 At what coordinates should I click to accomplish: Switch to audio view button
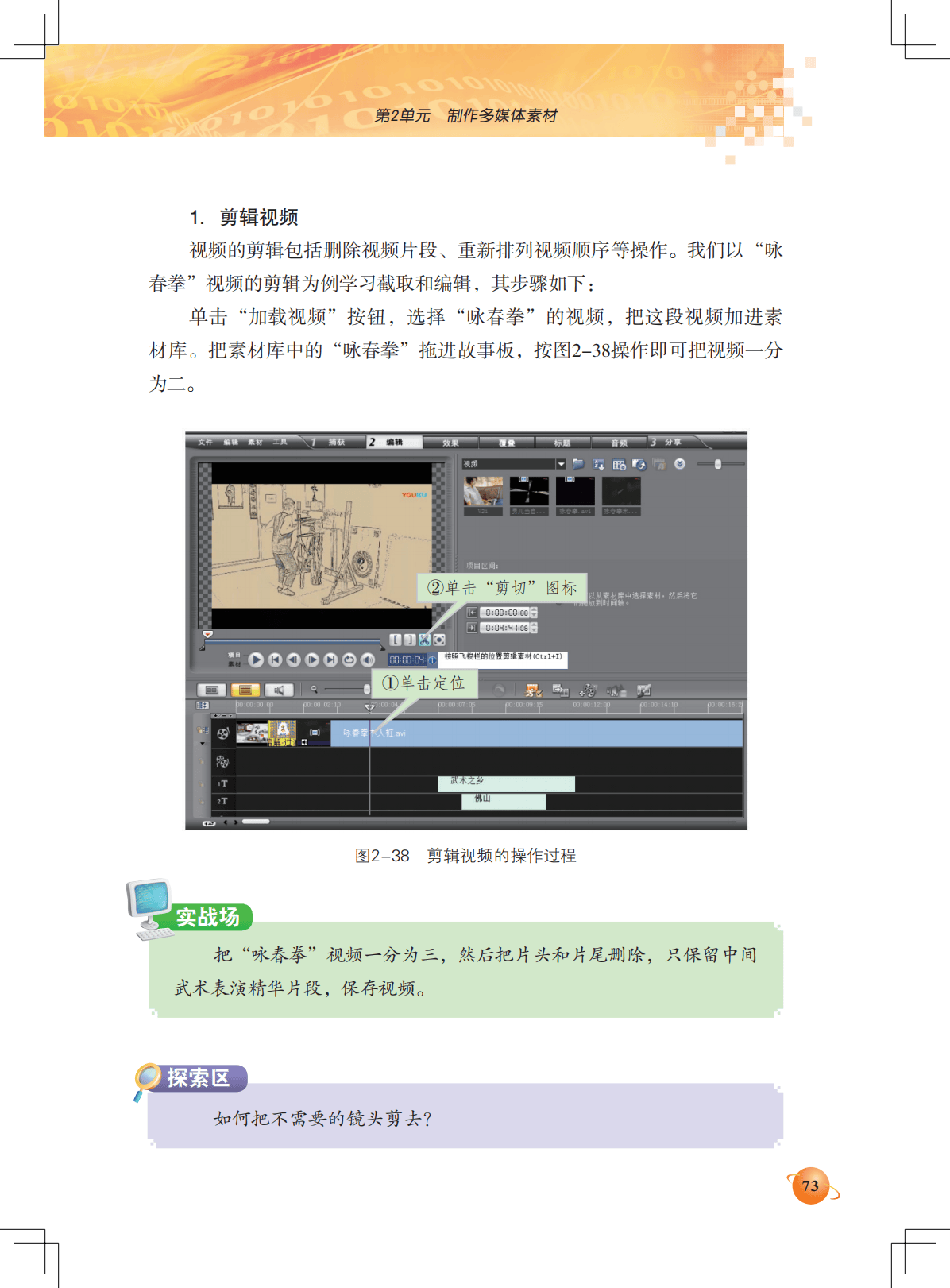click(x=279, y=690)
